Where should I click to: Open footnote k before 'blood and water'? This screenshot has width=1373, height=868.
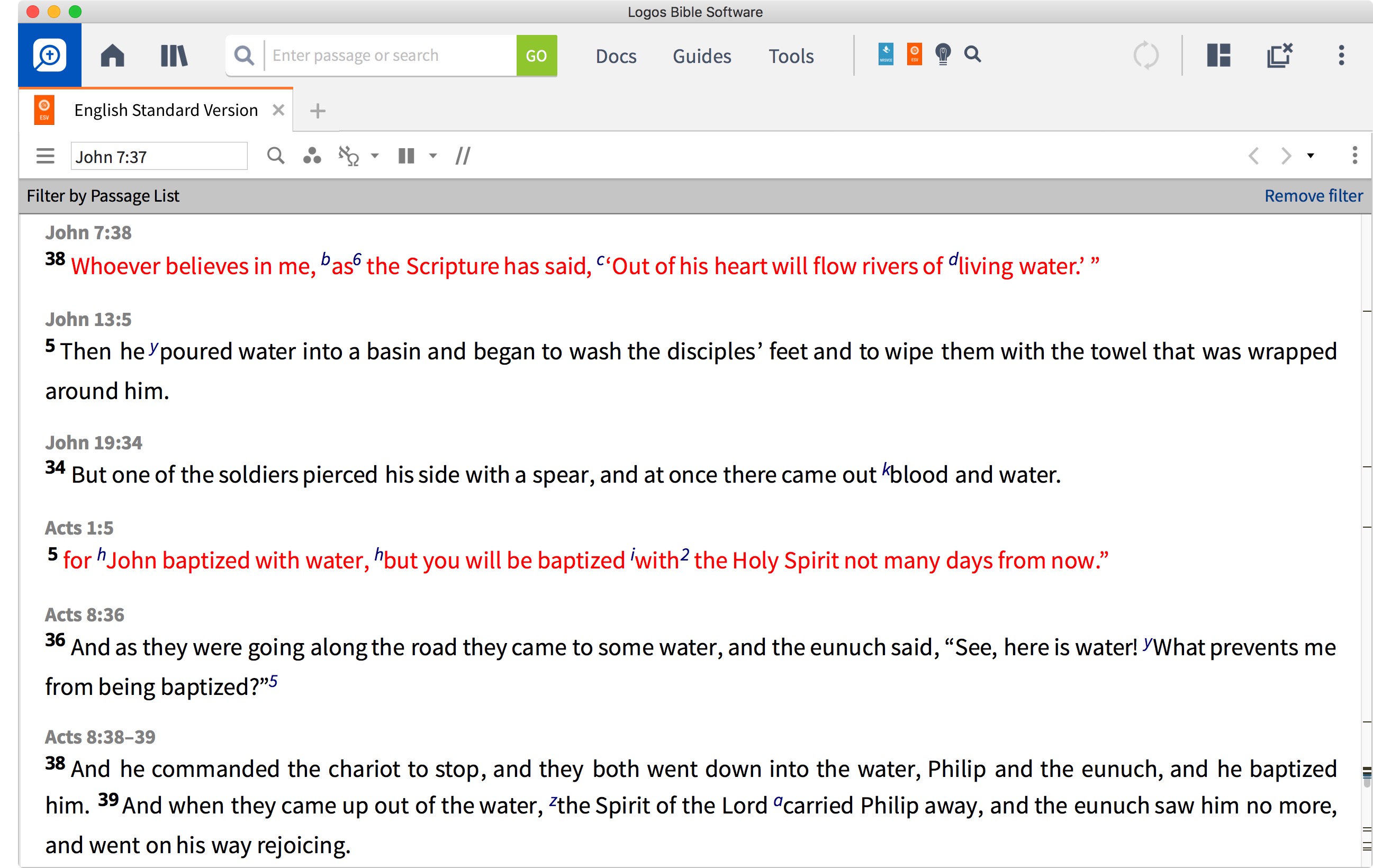886,469
